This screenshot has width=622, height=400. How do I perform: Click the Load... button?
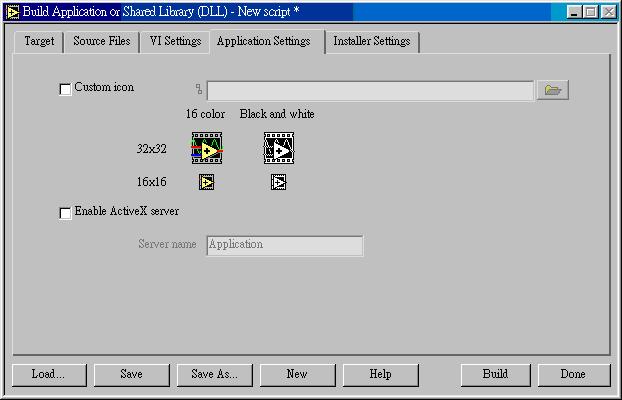pos(49,375)
